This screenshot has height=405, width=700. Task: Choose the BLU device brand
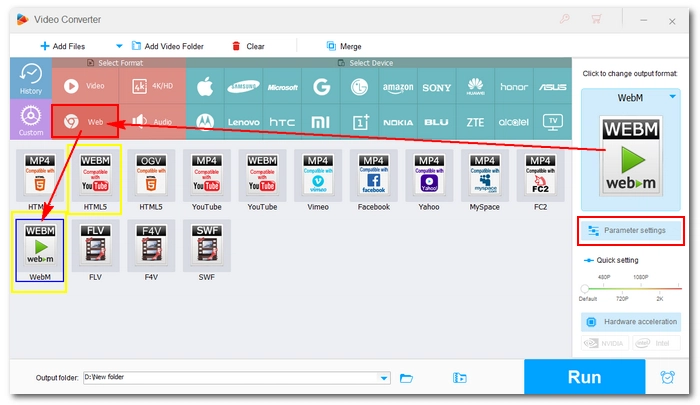tap(437, 122)
